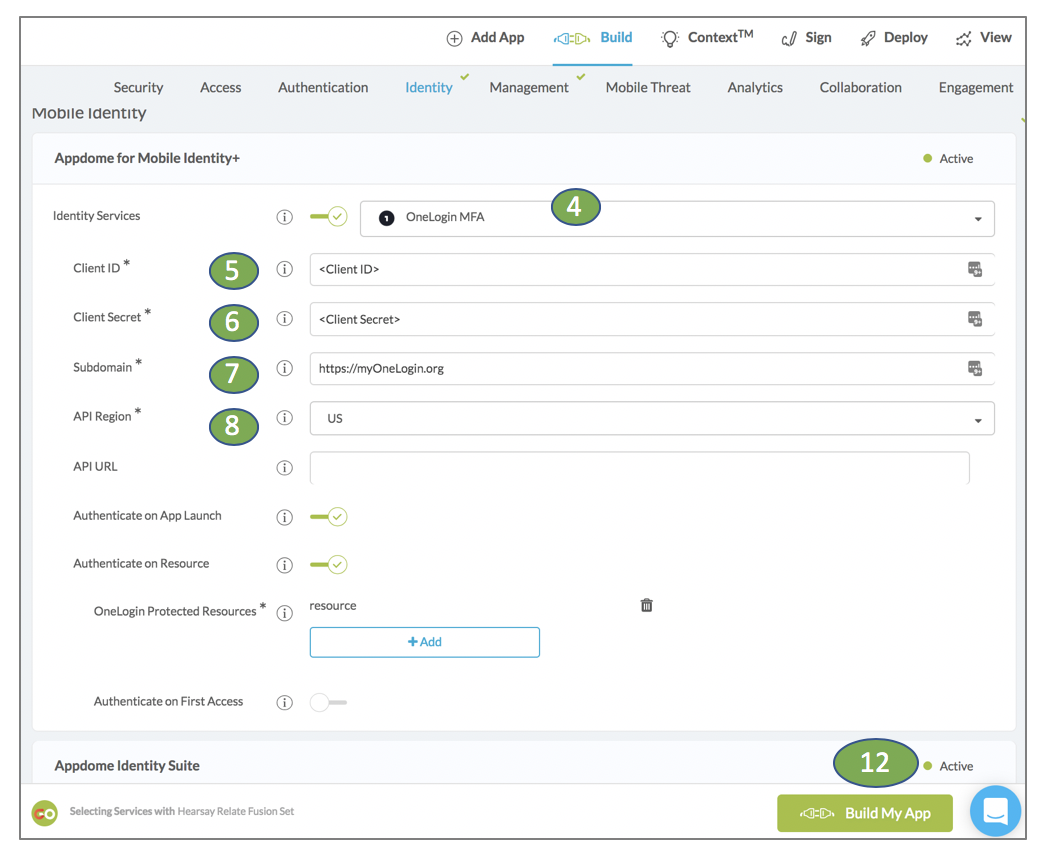The image size is (1042, 854).
Task: Select the Identity tab
Action: (x=429, y=88)
